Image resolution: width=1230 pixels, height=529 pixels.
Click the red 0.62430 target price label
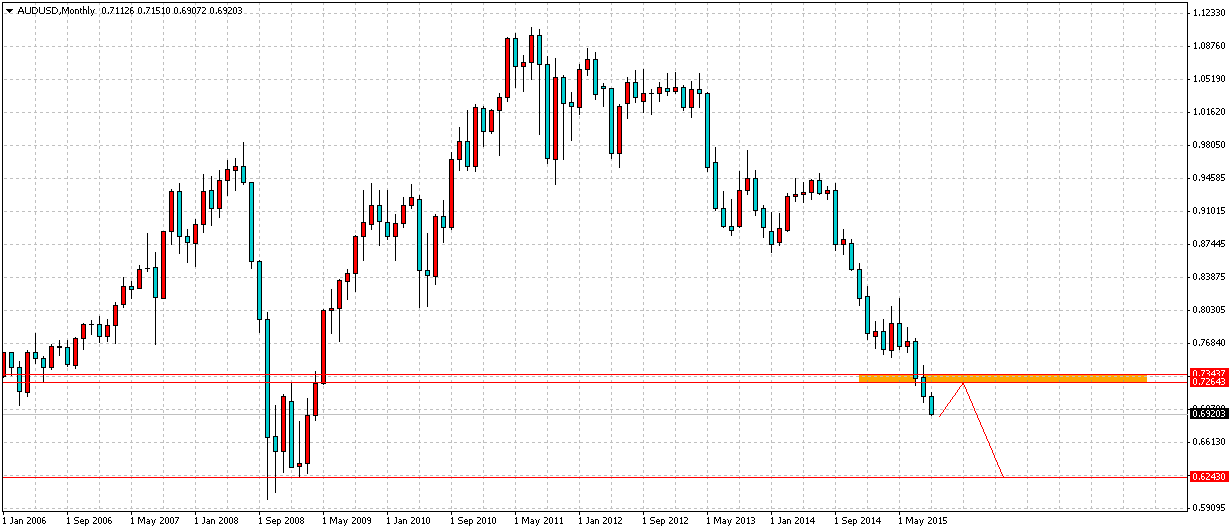(1207, 477)
